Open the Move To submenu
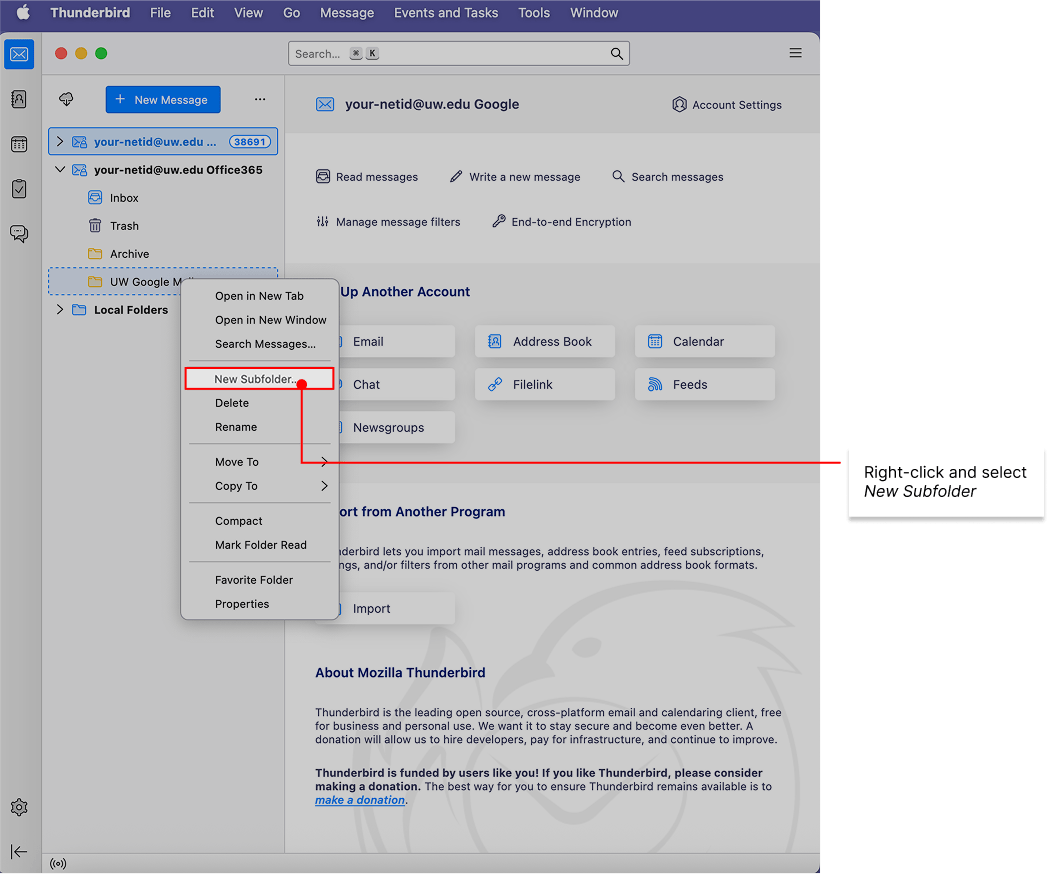The image size is (1048, 874). coord(237,461)
